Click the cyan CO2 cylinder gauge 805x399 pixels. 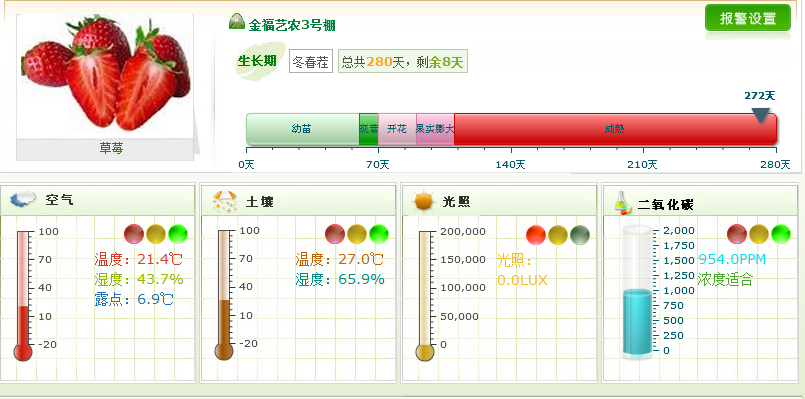tap(637, 291)
